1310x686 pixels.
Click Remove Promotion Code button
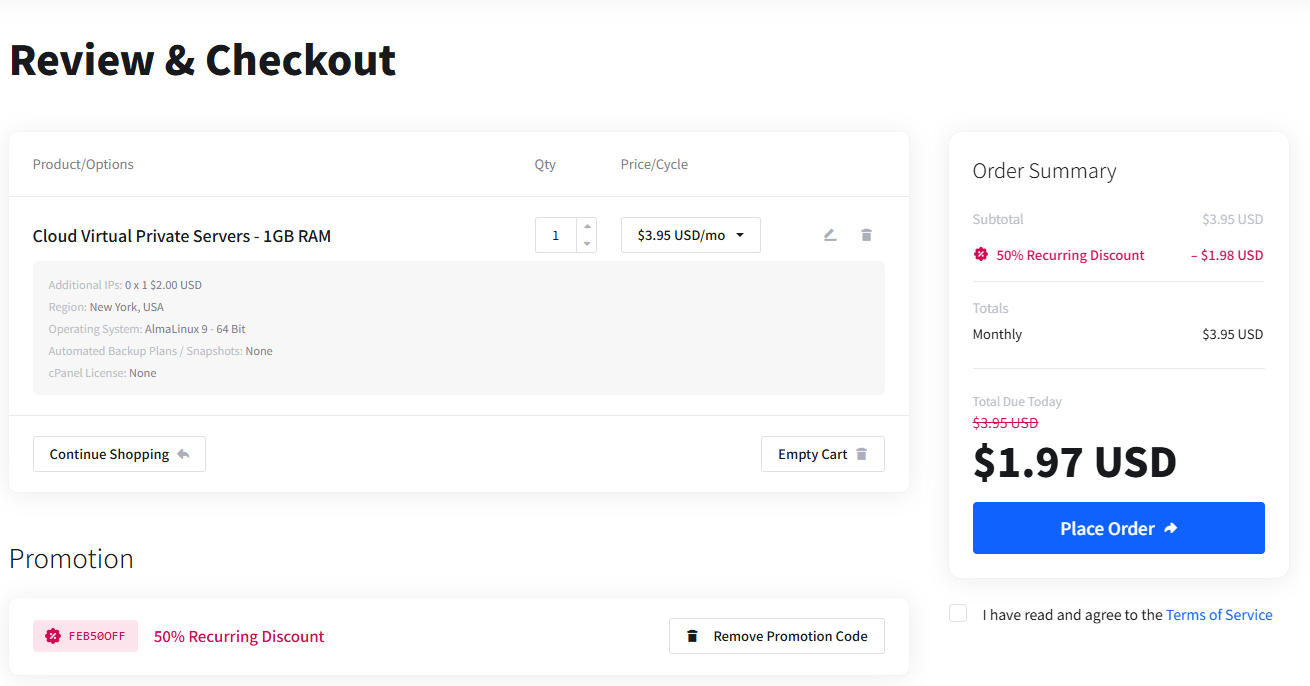click(777, 636)
